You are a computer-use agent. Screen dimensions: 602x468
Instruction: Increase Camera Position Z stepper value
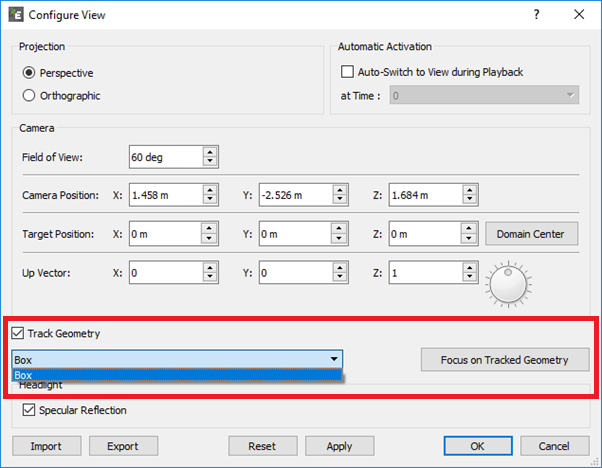[x=469, y=191]
